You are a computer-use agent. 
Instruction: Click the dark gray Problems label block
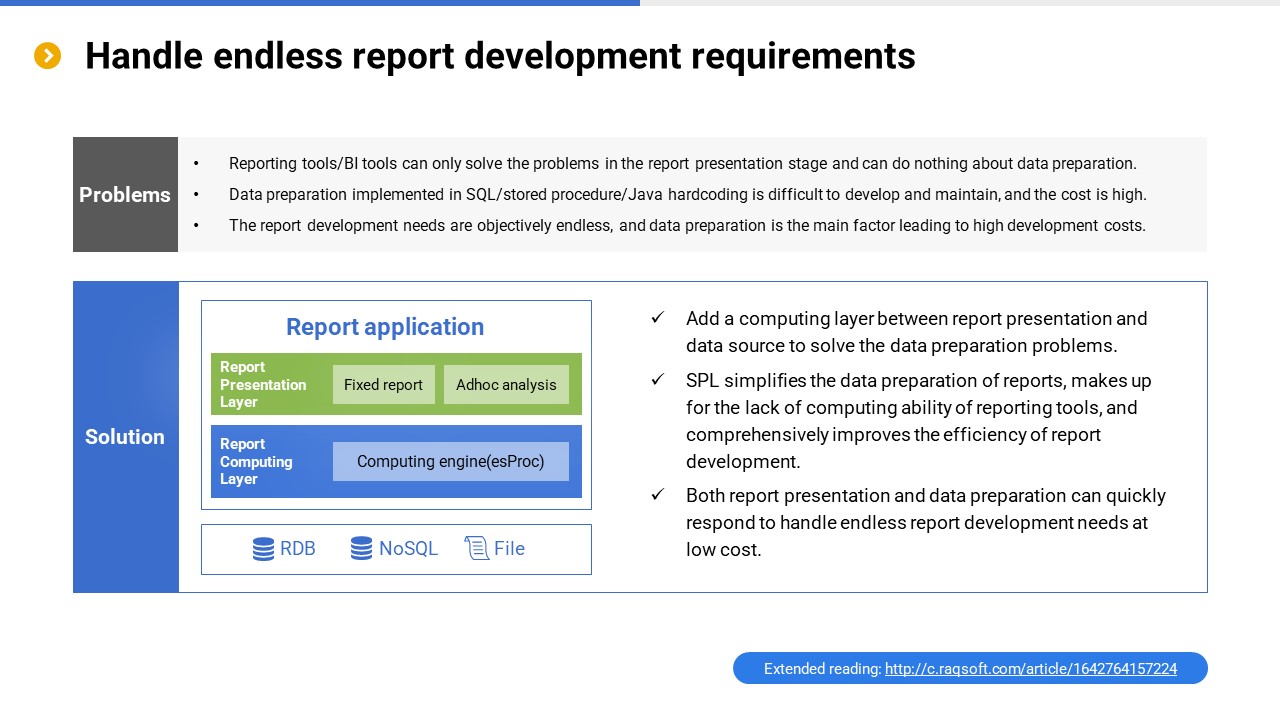(125, 195)
